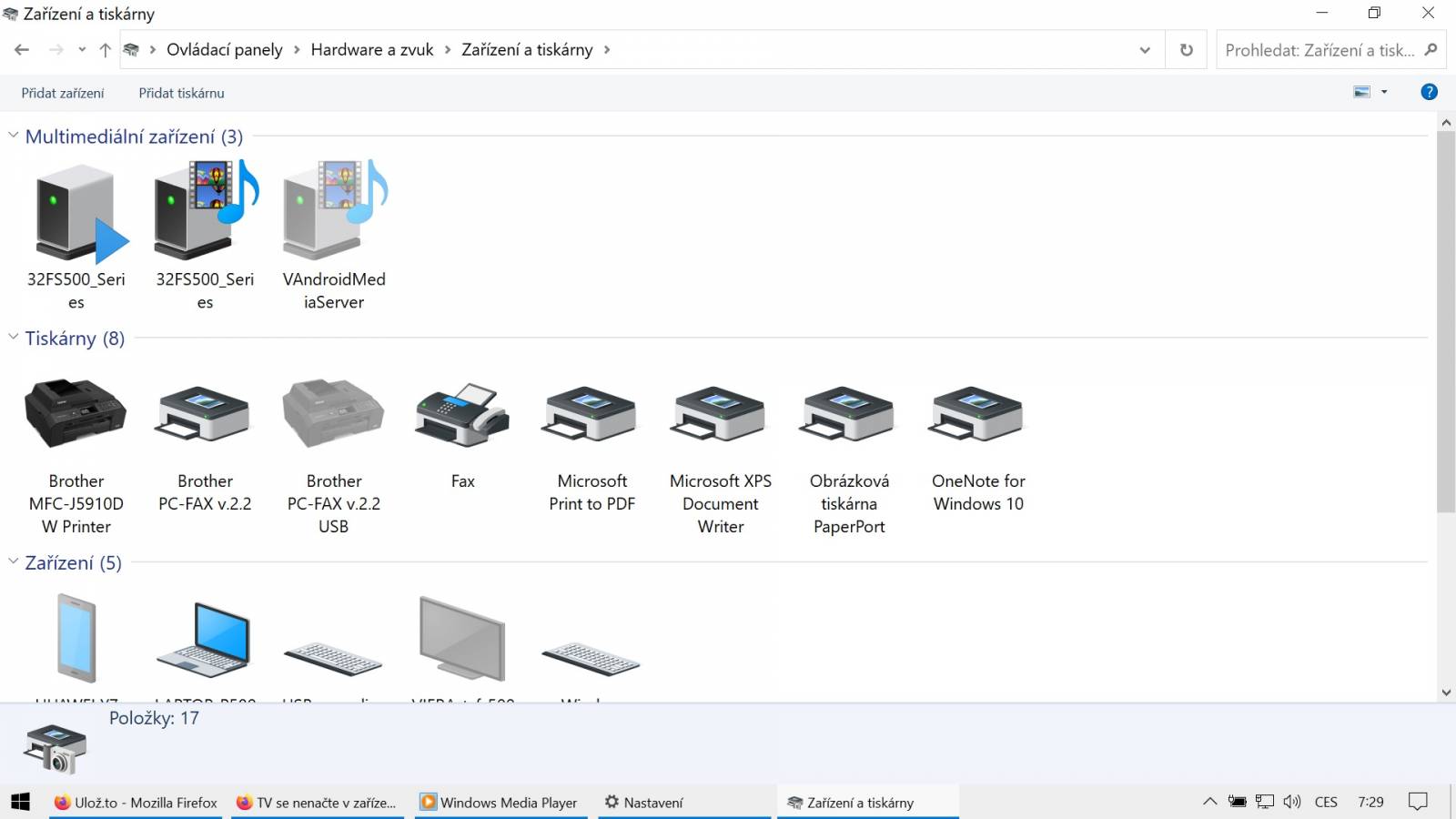Show hidden tray icons chevron
The width and height of the screenshot is (1456, 819).
(x=1209, y=802)
